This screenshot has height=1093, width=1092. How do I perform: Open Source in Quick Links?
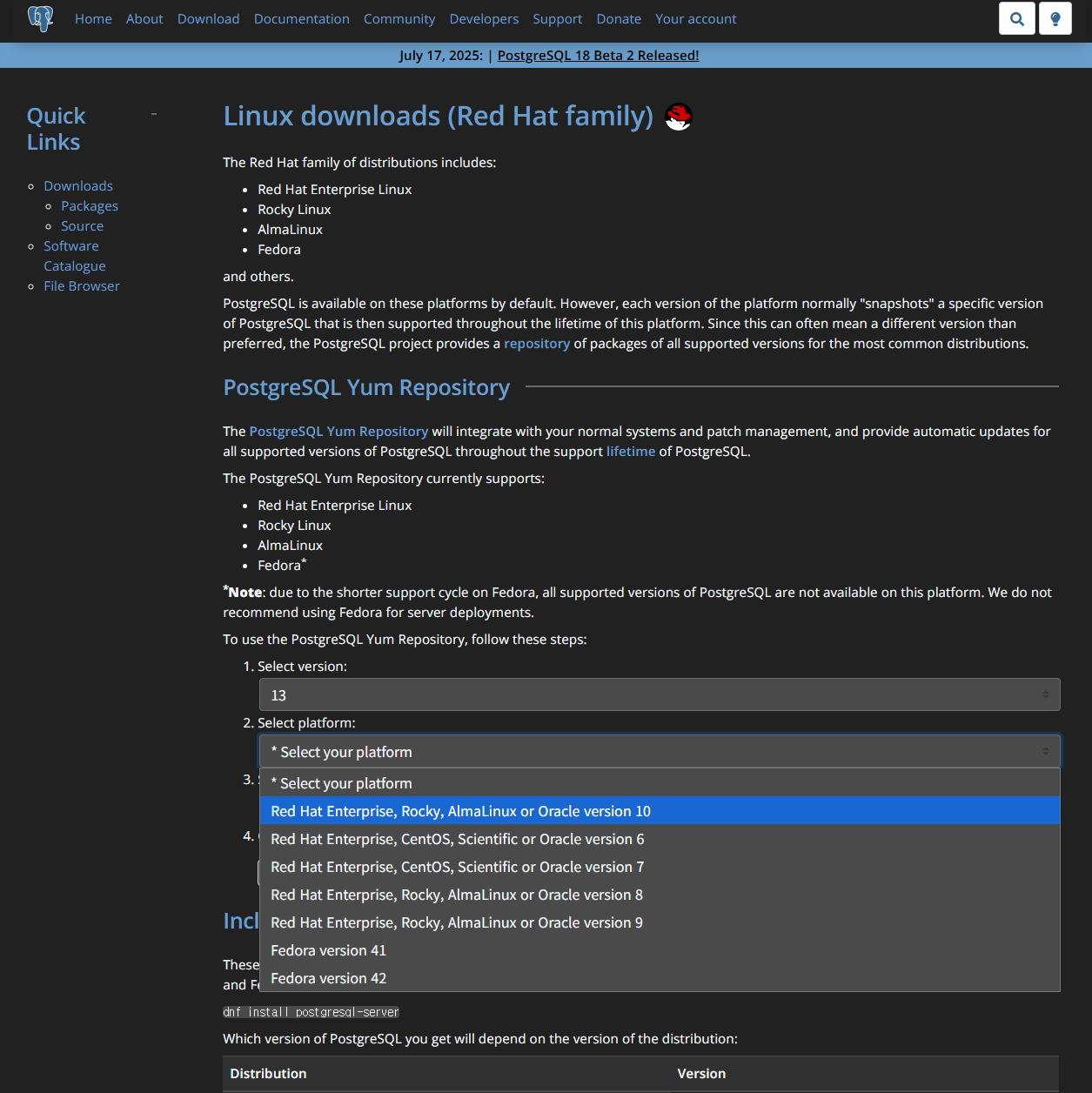(82, 225)
